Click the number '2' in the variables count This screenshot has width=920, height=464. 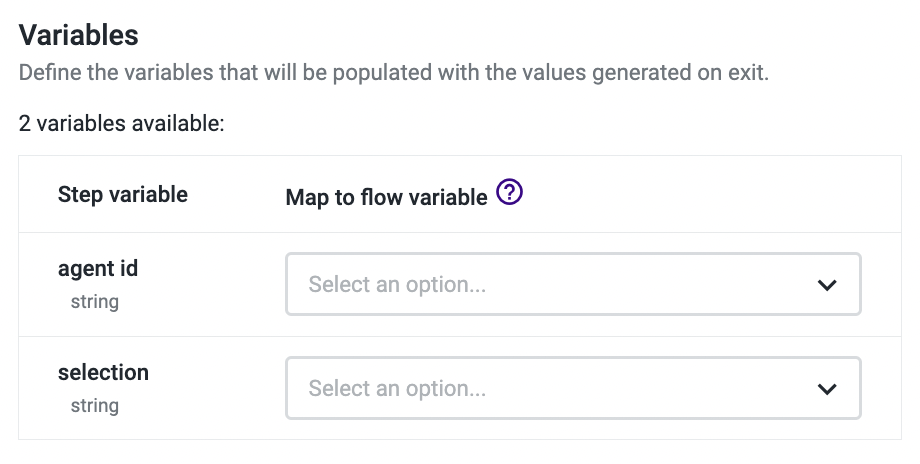(x=24, y=125)
